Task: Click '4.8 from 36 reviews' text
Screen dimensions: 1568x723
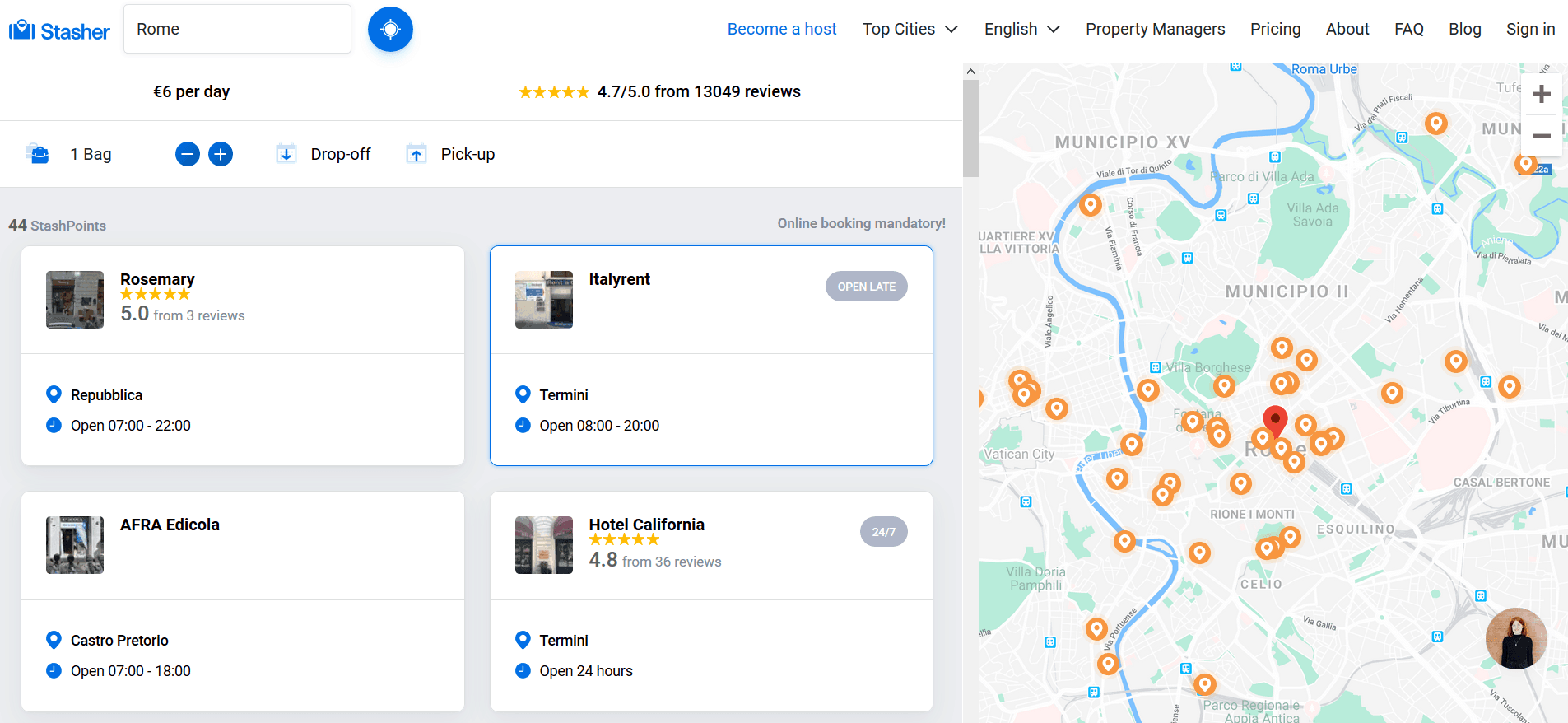Action: coord(655,560)
